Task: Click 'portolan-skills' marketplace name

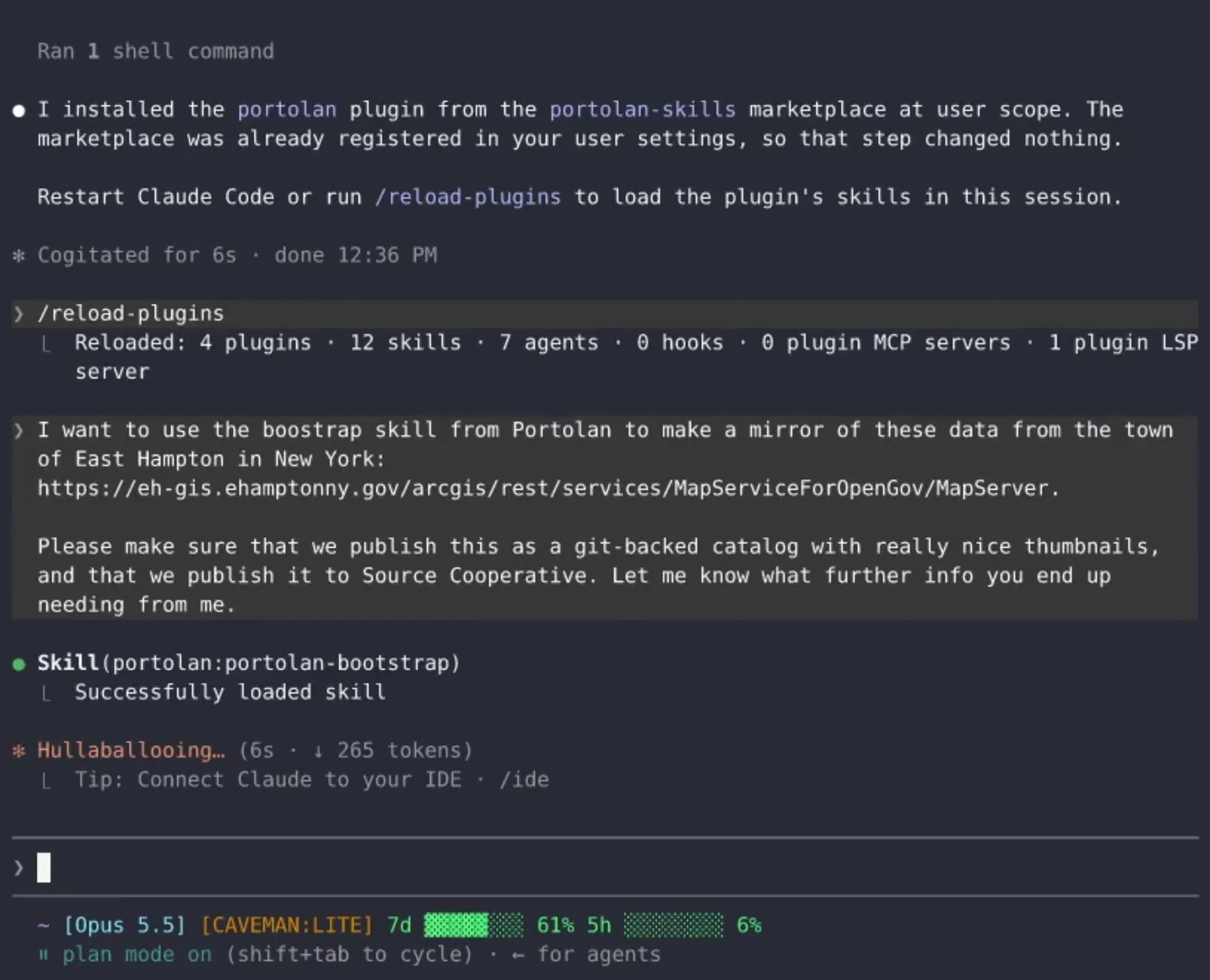Action: click(x=642, y=110)
